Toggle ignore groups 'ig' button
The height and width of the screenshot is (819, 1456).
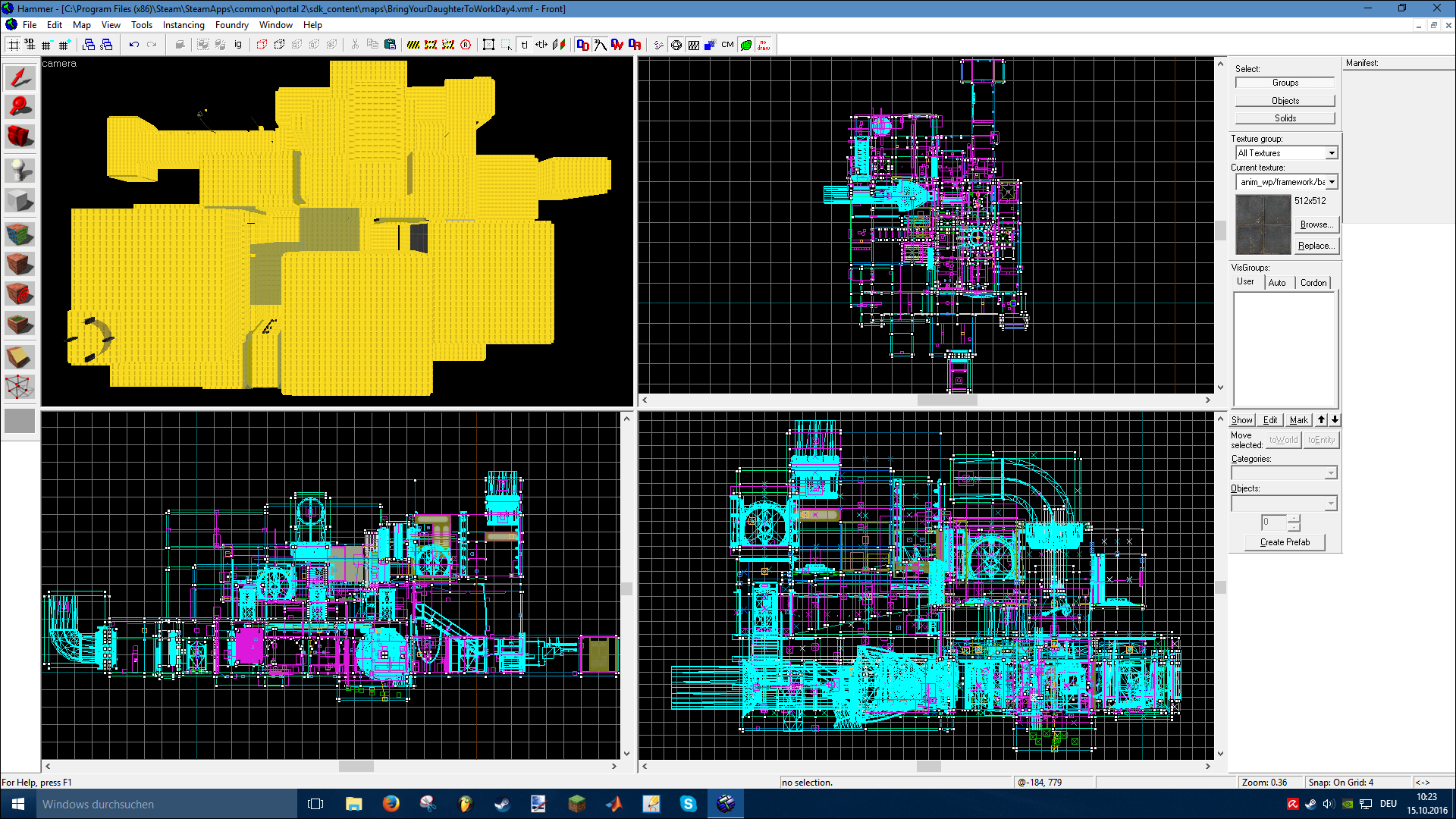(238, 45)
